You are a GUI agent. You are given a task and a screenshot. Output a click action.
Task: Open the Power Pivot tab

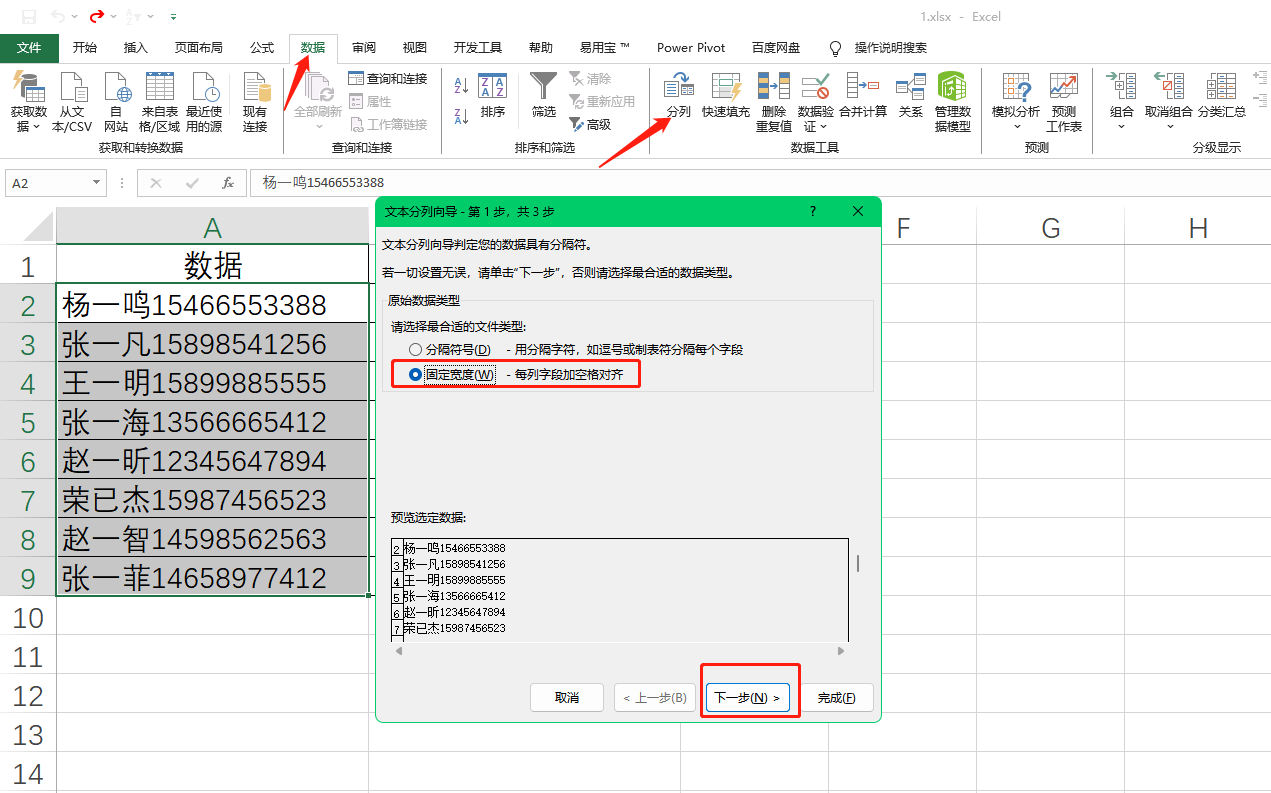691,48
